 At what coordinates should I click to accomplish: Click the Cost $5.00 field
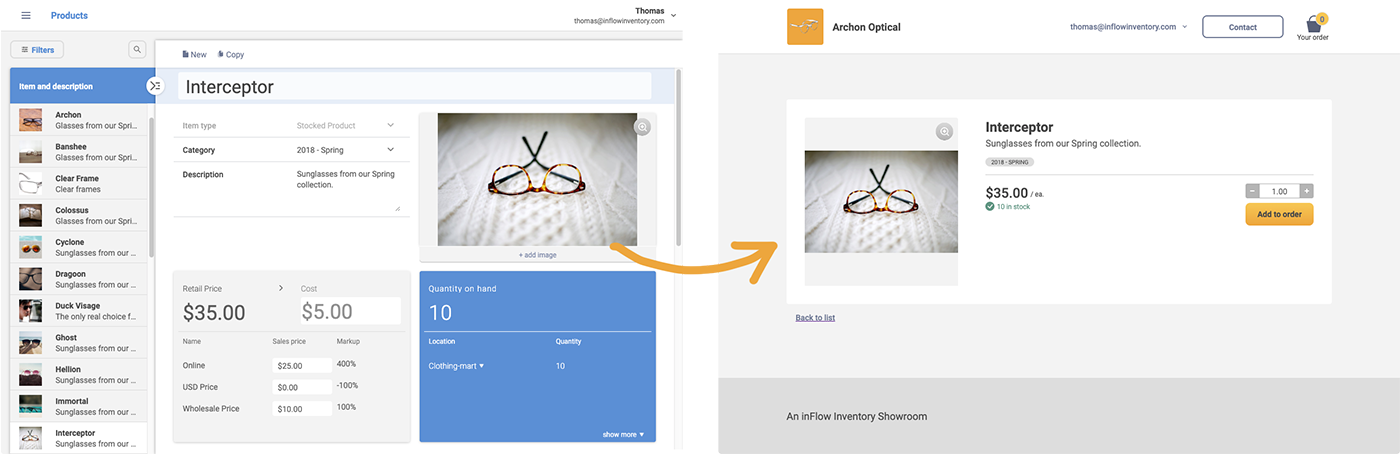(x=350, y=310)
